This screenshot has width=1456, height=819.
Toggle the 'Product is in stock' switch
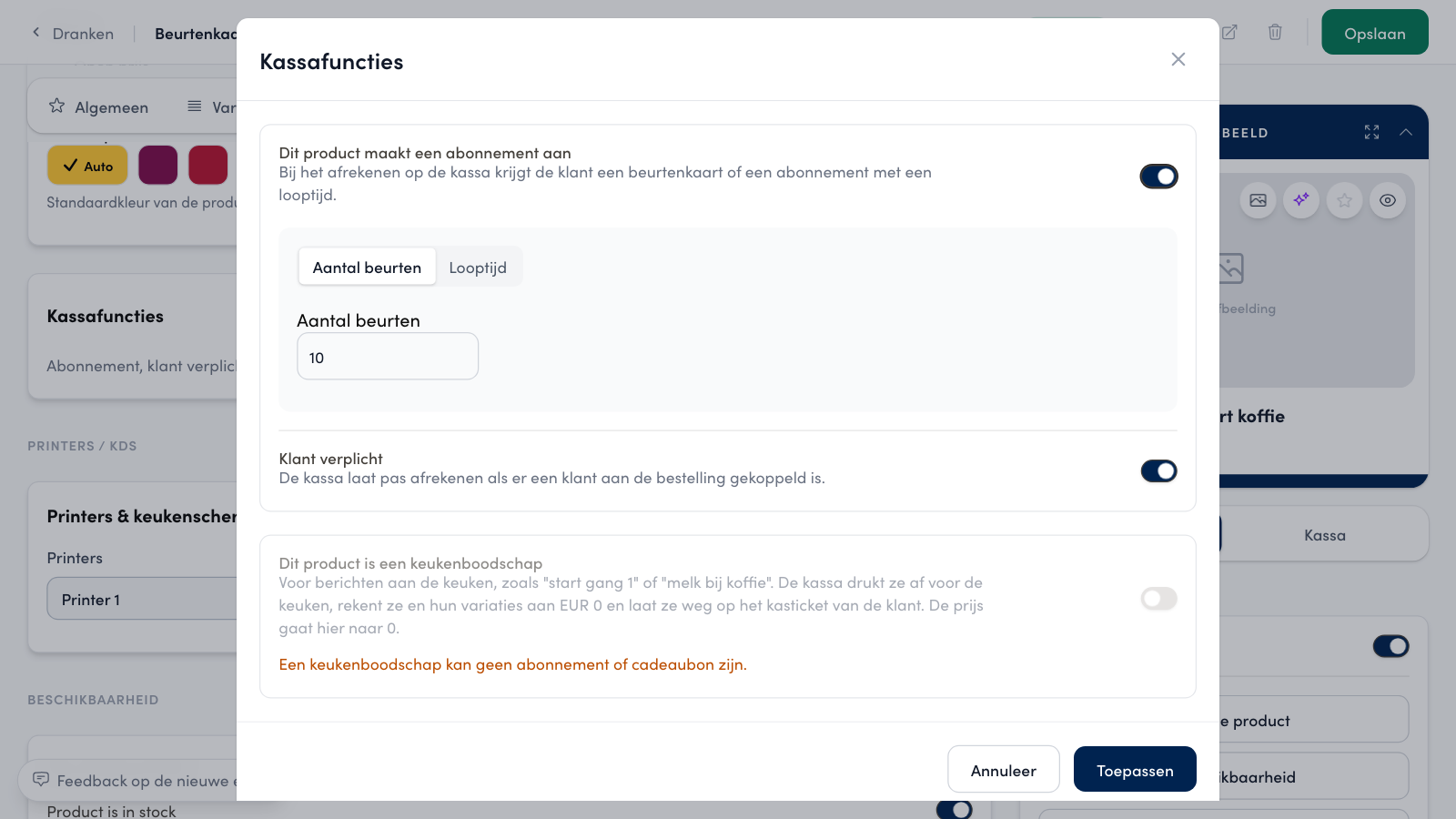(x=954, y=809)
